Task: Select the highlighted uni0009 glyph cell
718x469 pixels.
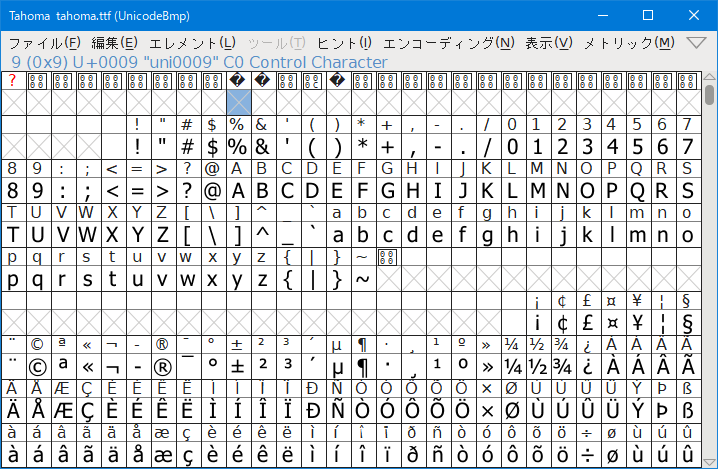Action: click(x=239, y=102)
